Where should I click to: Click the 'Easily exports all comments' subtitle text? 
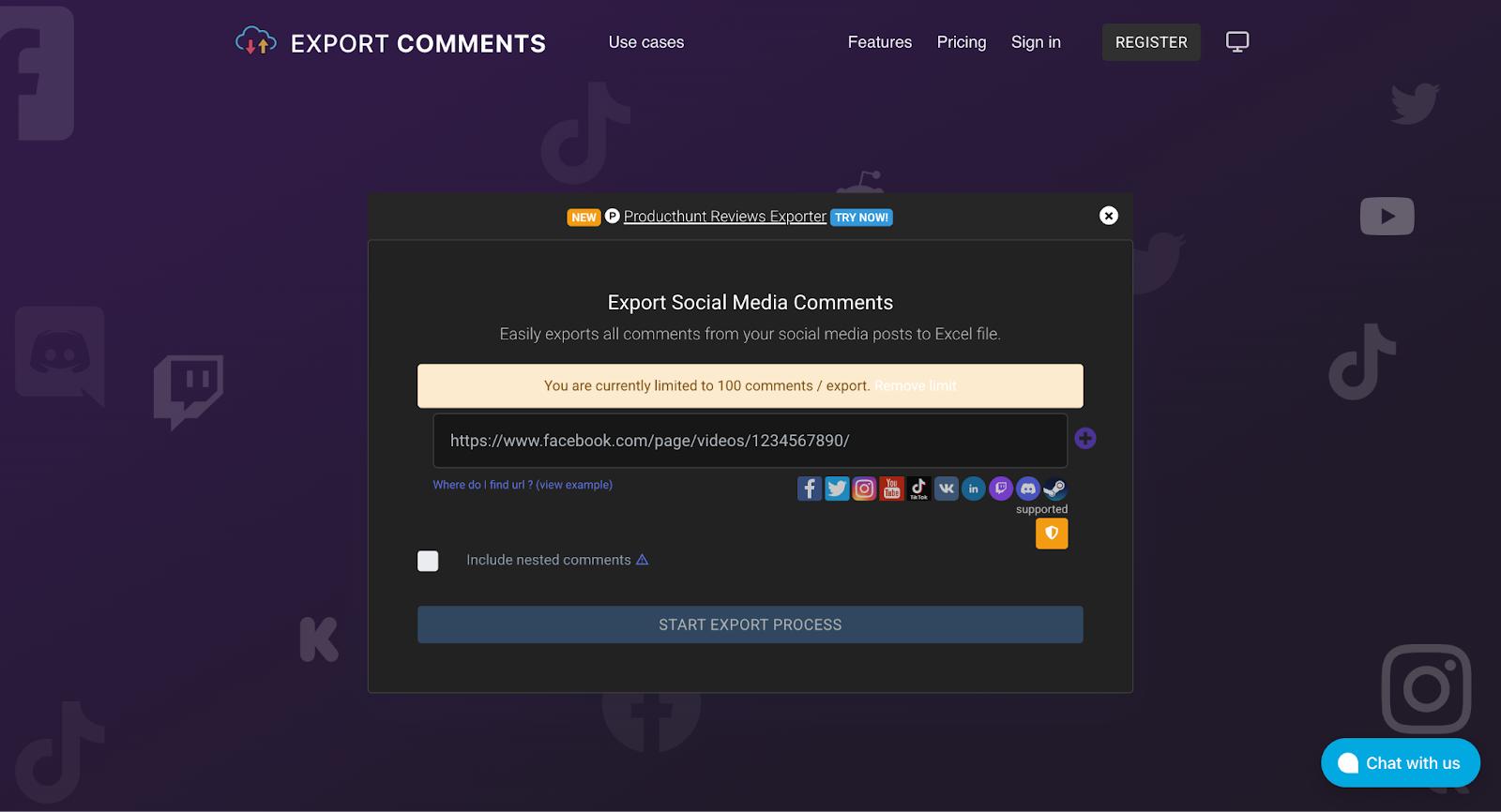[x=750, y=334]
